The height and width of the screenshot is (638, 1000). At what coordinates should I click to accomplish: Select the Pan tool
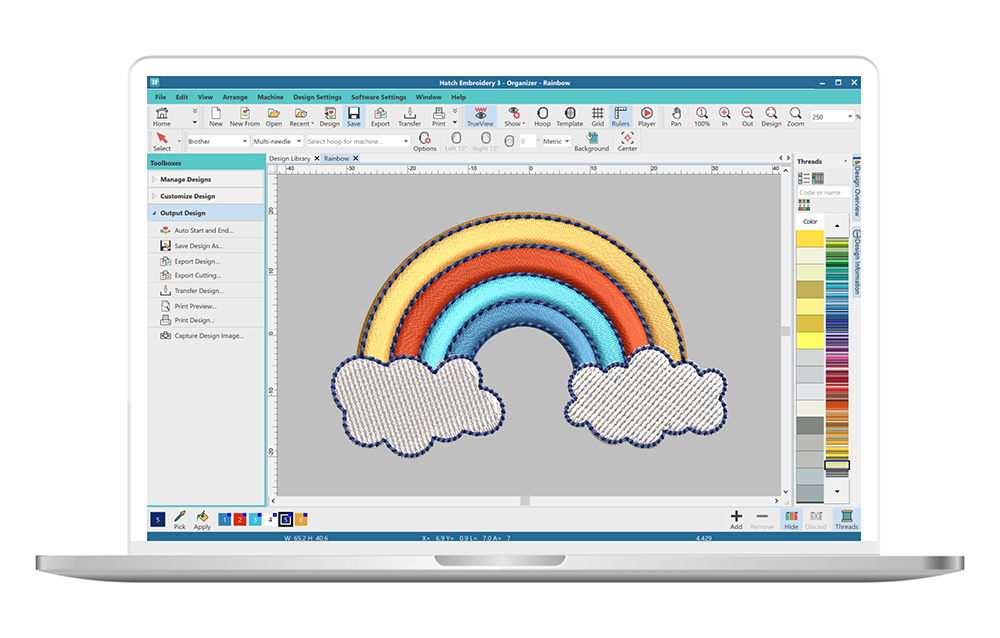point(676,116)
